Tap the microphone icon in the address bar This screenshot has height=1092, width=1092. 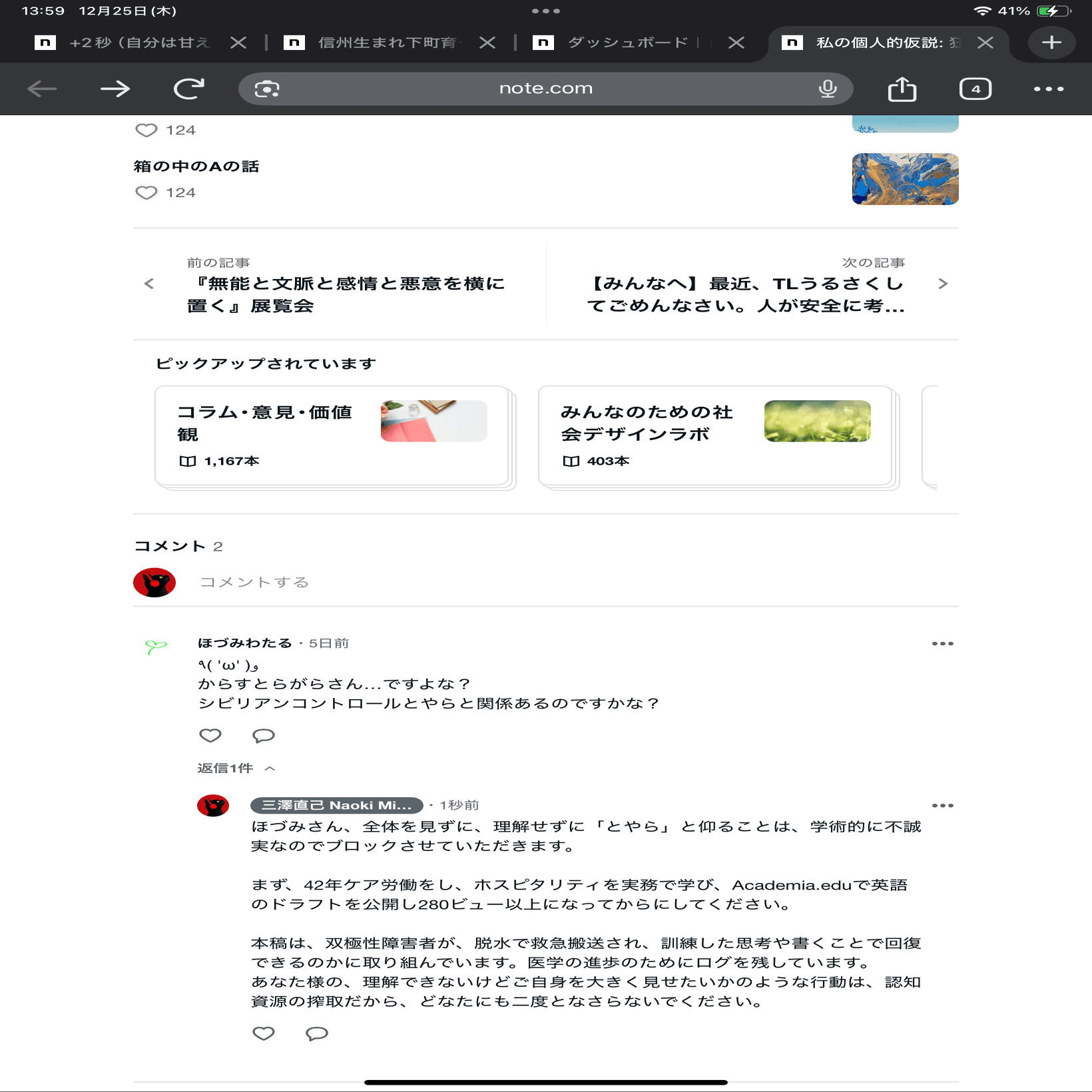(x=827, y=89)
